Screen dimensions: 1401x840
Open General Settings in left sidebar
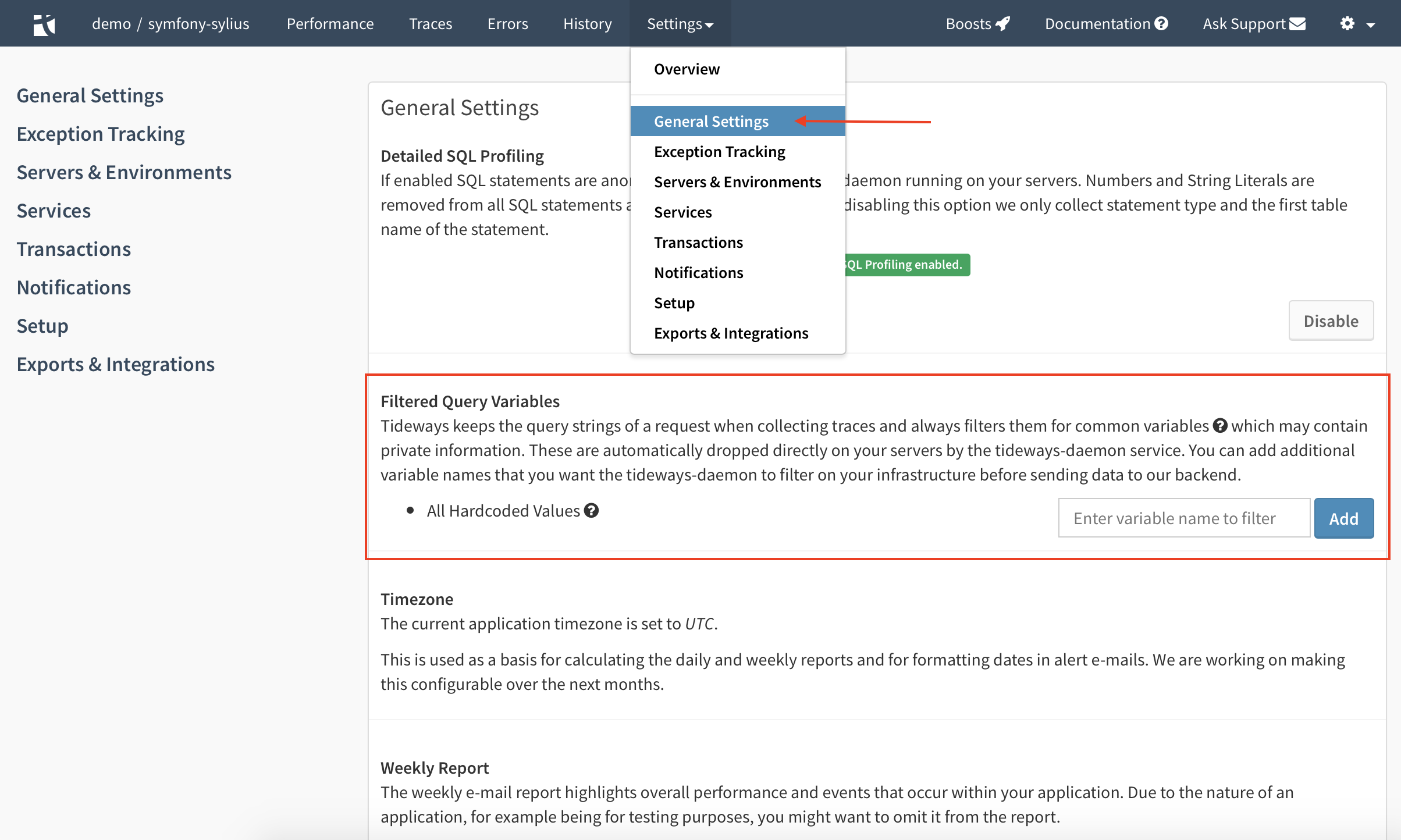pos(90,95)
